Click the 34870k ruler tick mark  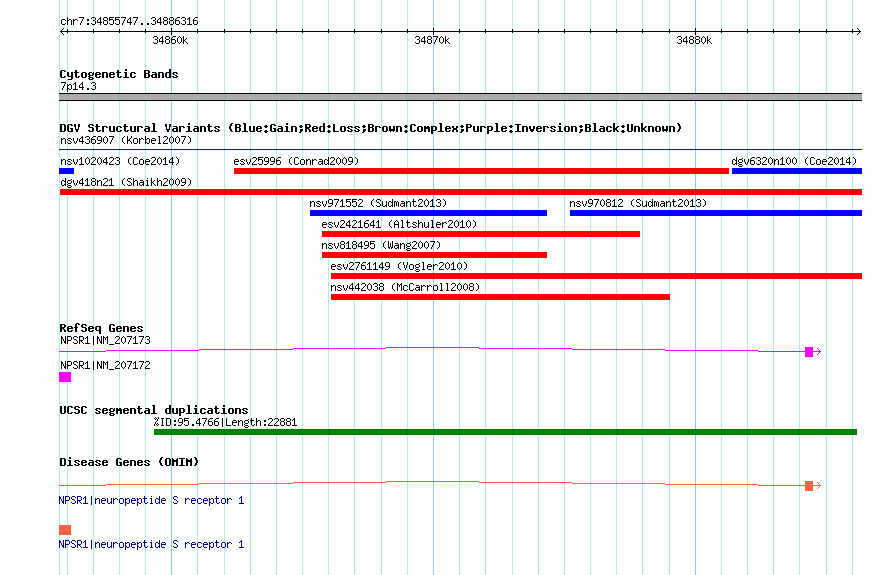tap(434, 32)
